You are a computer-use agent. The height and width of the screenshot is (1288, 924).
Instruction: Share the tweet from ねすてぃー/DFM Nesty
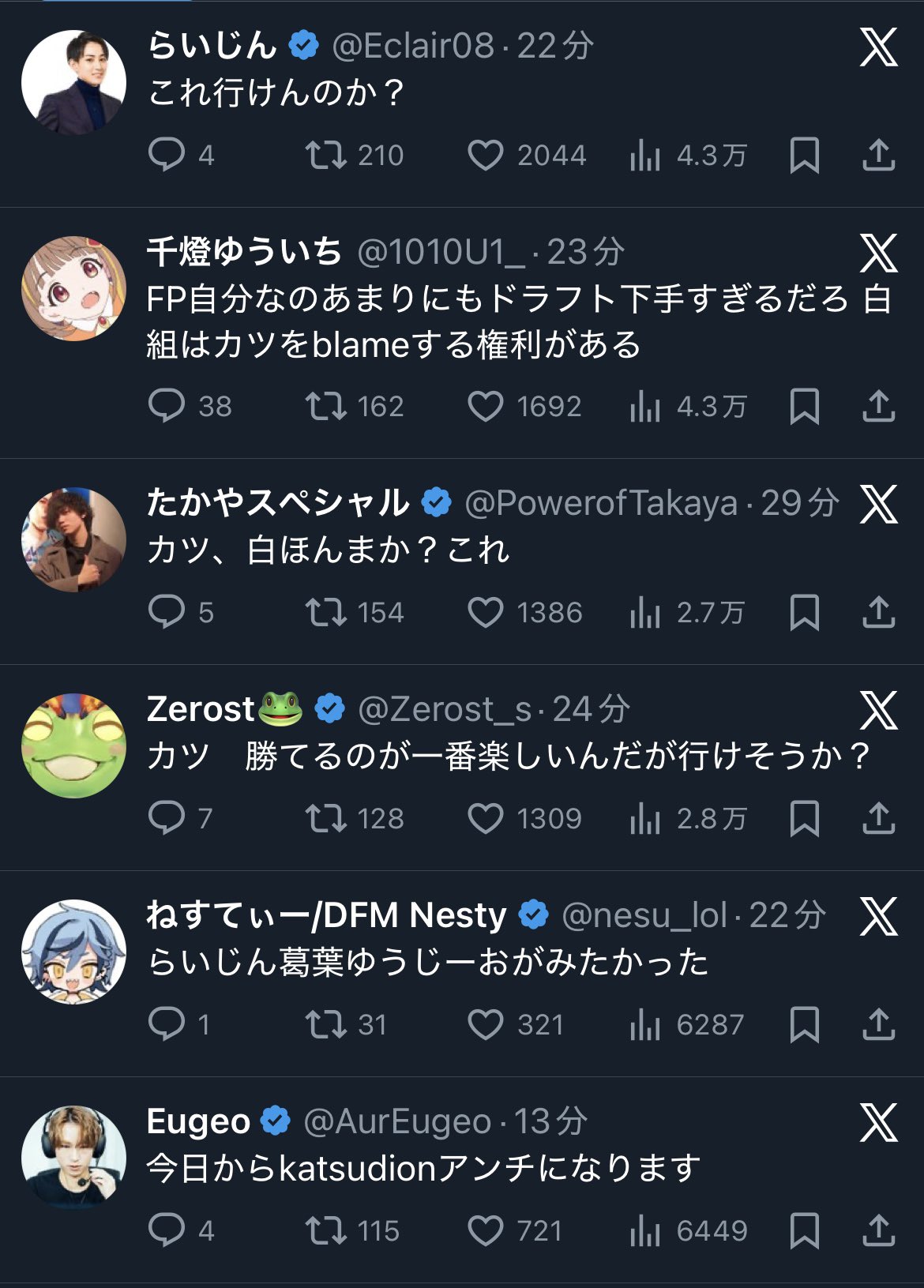click(878, 1024)
